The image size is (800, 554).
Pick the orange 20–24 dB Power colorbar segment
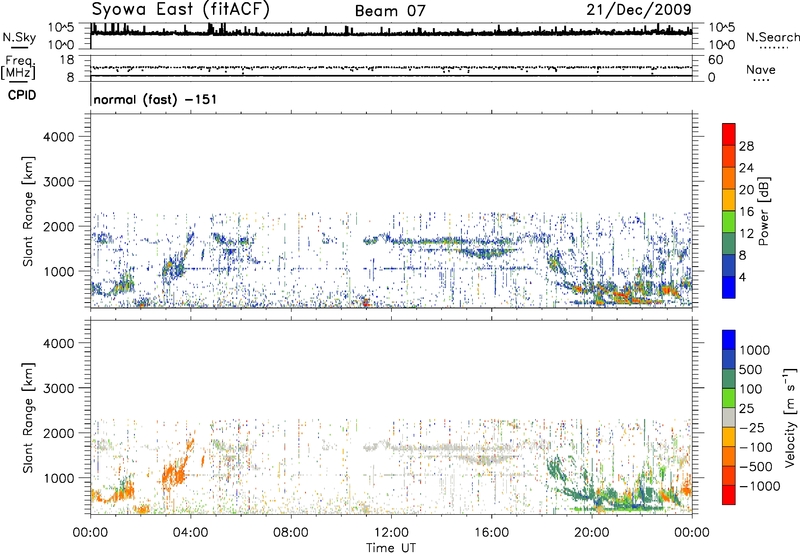(729, 178)
